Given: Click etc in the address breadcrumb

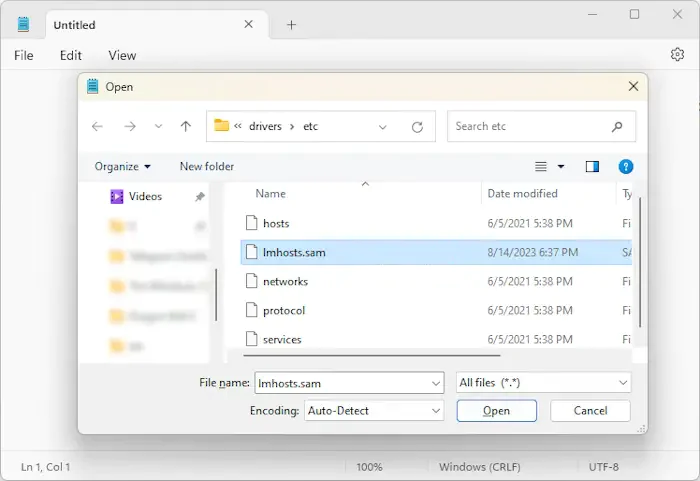Looking at the screenshot, I should coord(311,126).
